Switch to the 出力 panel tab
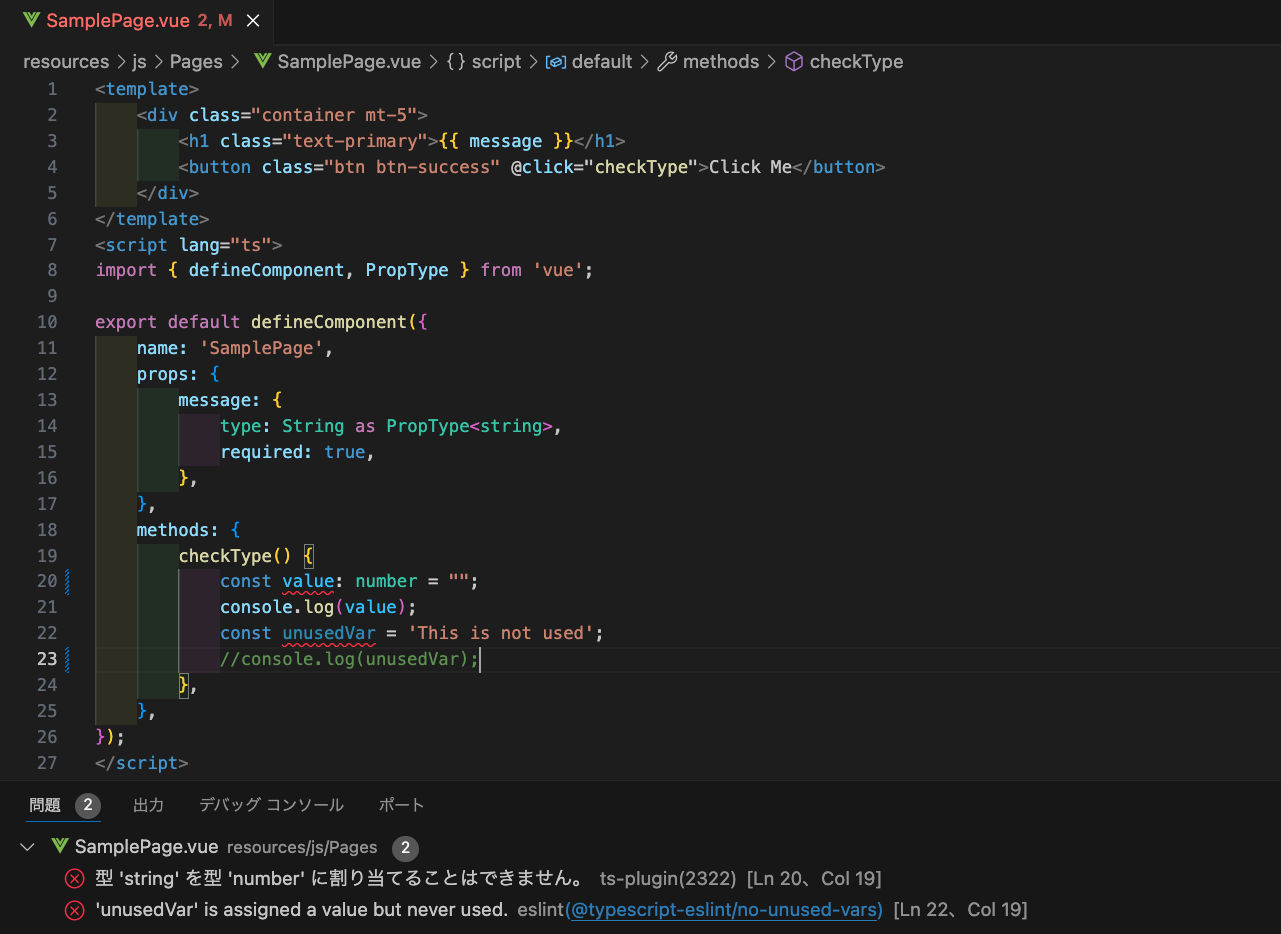Viewport: 1281px width, 934px height. (x=148, y=805)
